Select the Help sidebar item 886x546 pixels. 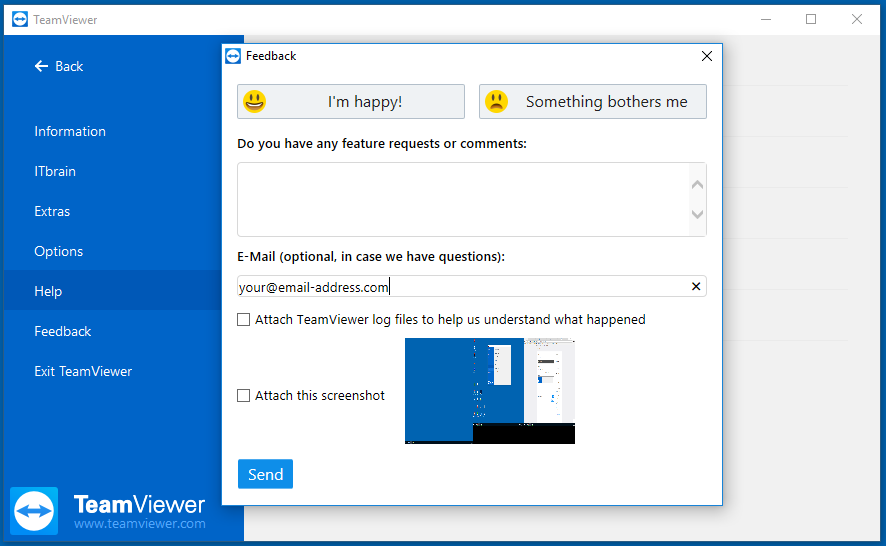112,291
